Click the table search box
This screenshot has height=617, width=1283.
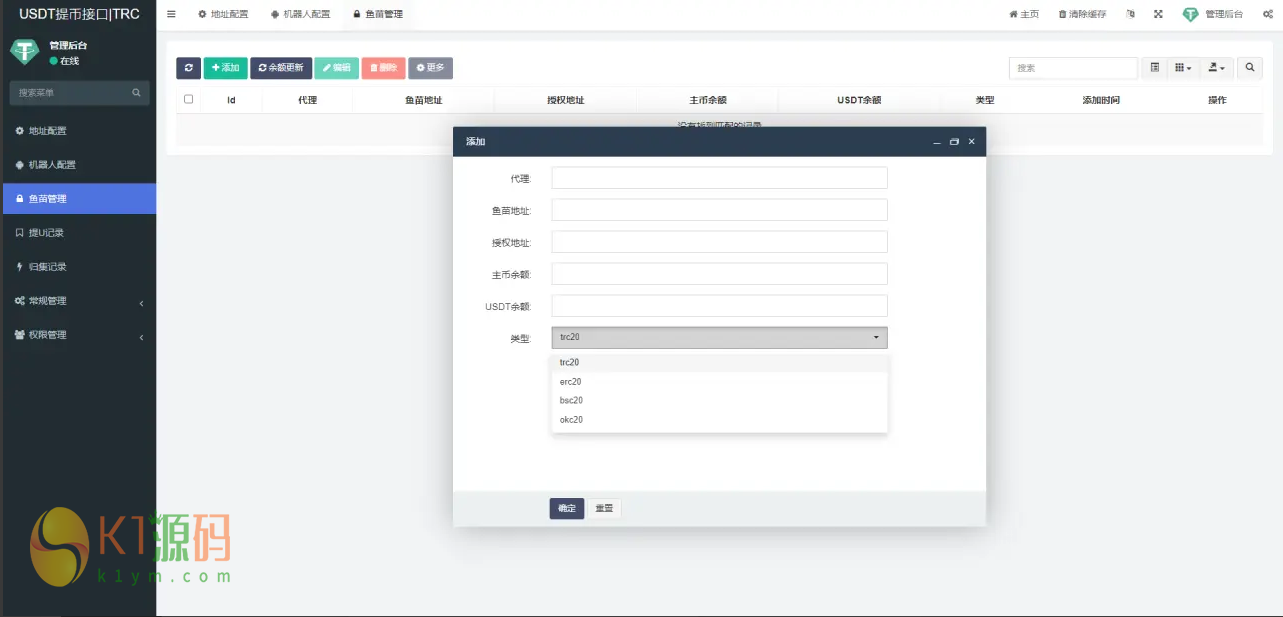click(x=1073, y=68)
